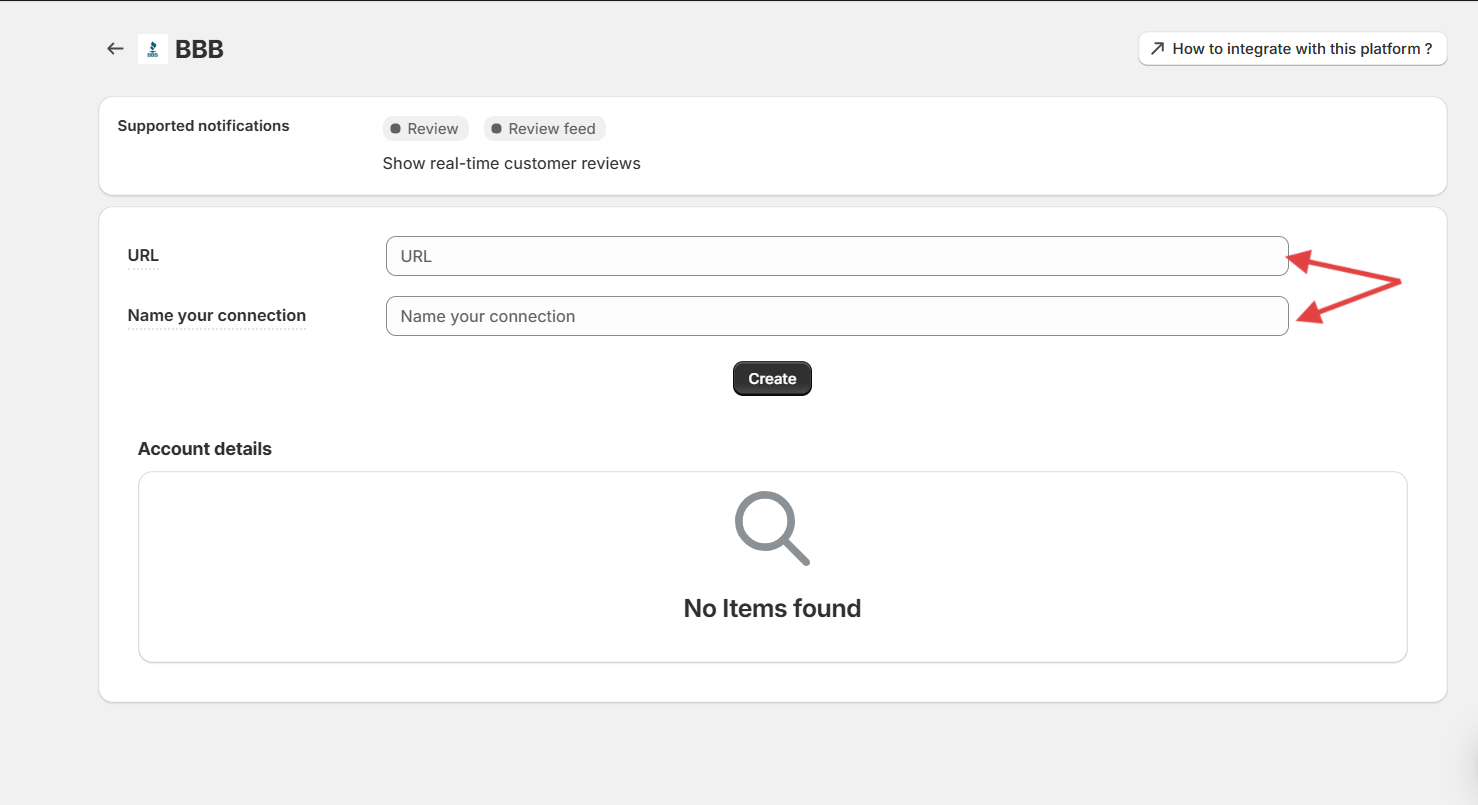Viewport: 1478px width, 805px height.
Task: Click the BBB page title
Action: click(x=199, y=49)
